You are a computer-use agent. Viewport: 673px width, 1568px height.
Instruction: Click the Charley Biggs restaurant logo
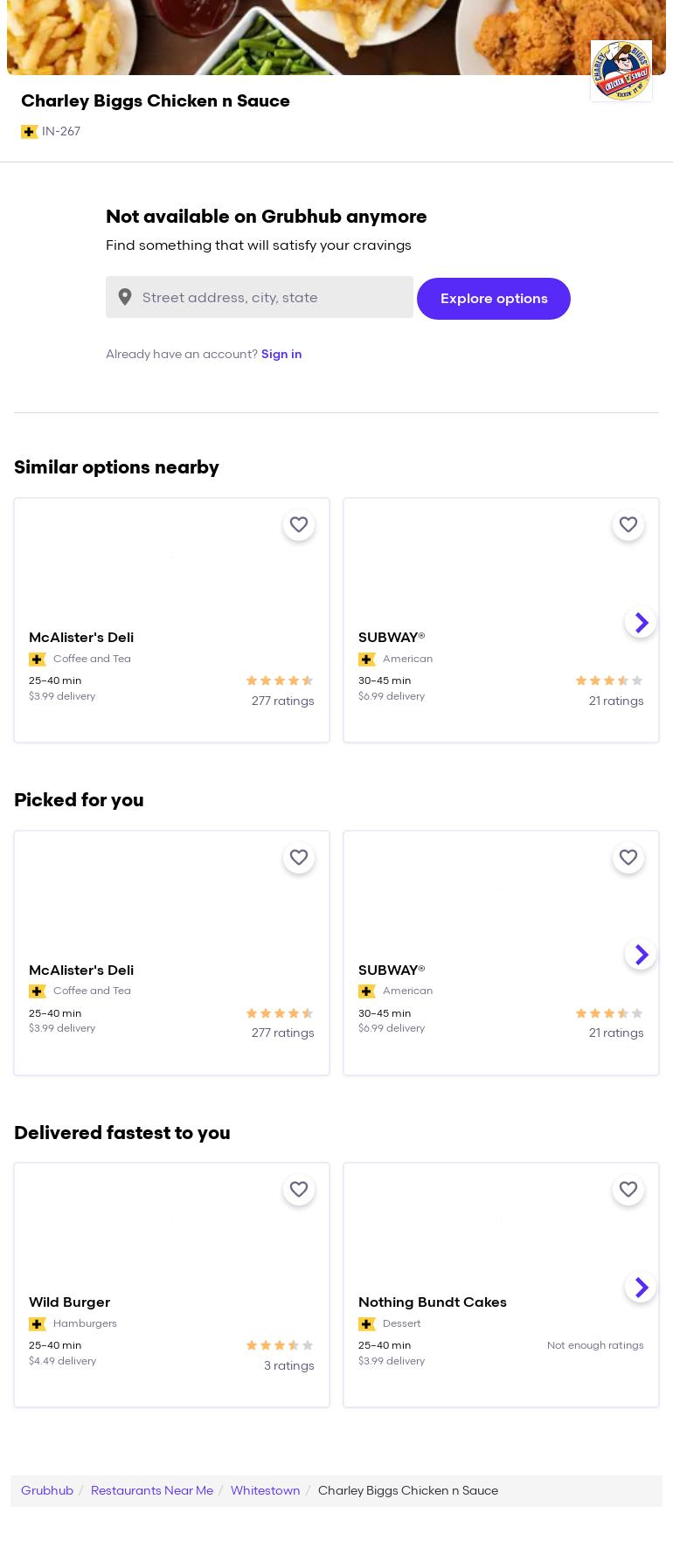621,71
